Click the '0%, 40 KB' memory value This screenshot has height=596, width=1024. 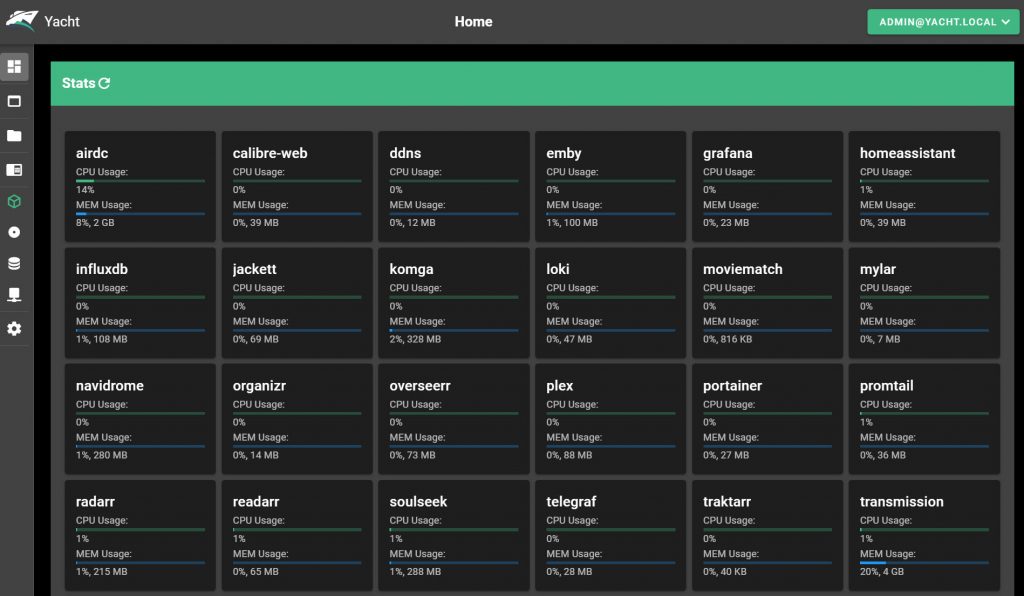725,571
